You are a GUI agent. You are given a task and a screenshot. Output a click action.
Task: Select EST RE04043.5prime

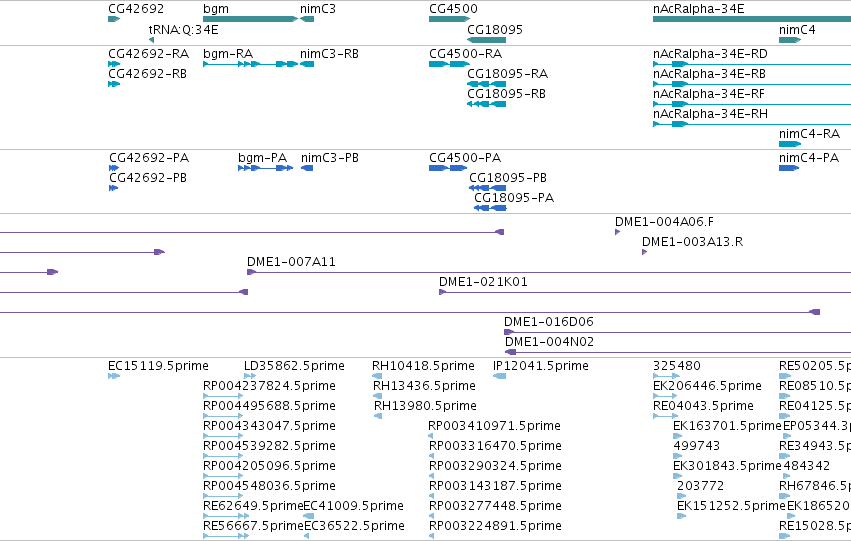[x=703, y=406]
